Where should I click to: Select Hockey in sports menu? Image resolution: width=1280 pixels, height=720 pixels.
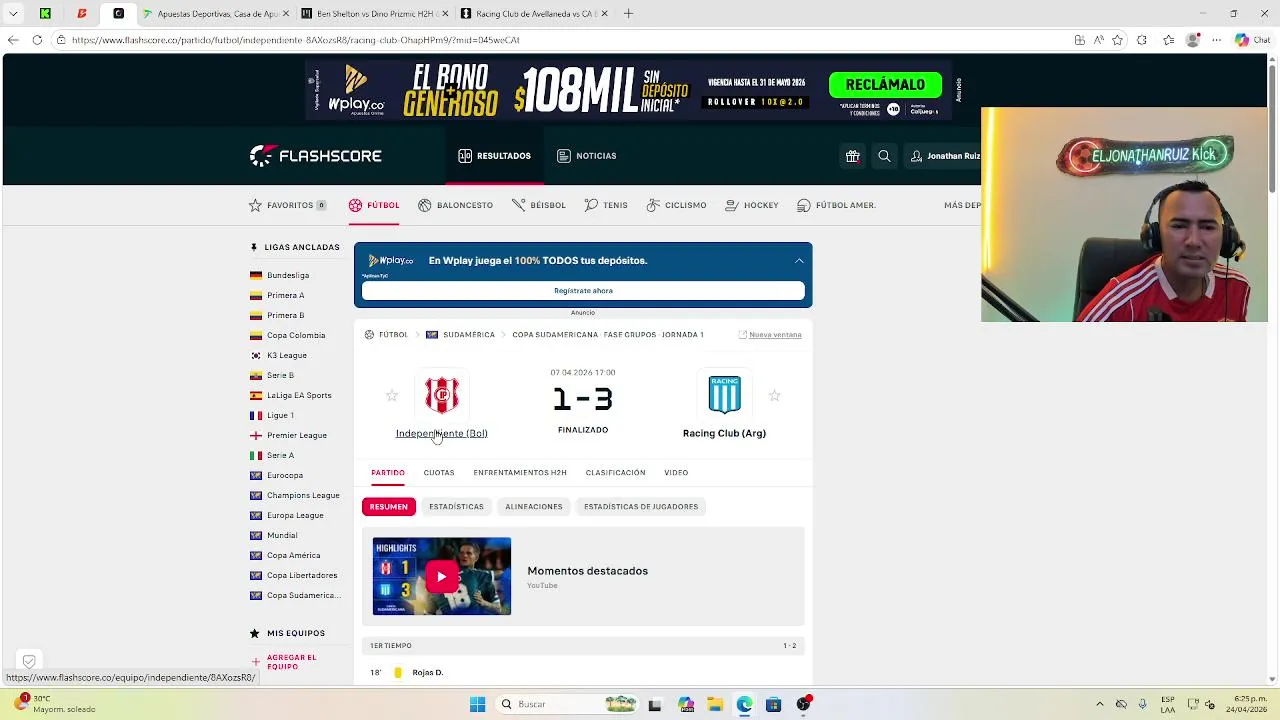751,205
